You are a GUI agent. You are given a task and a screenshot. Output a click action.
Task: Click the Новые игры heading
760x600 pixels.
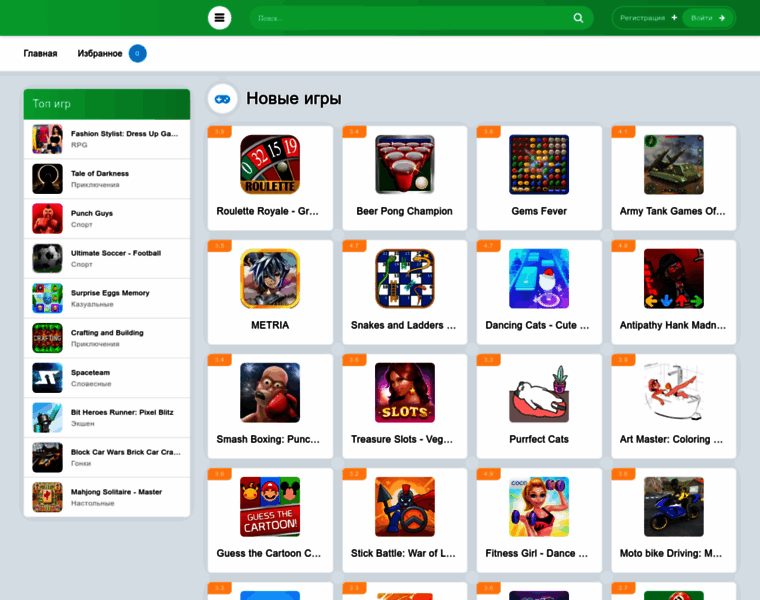[x=294, y=98]
